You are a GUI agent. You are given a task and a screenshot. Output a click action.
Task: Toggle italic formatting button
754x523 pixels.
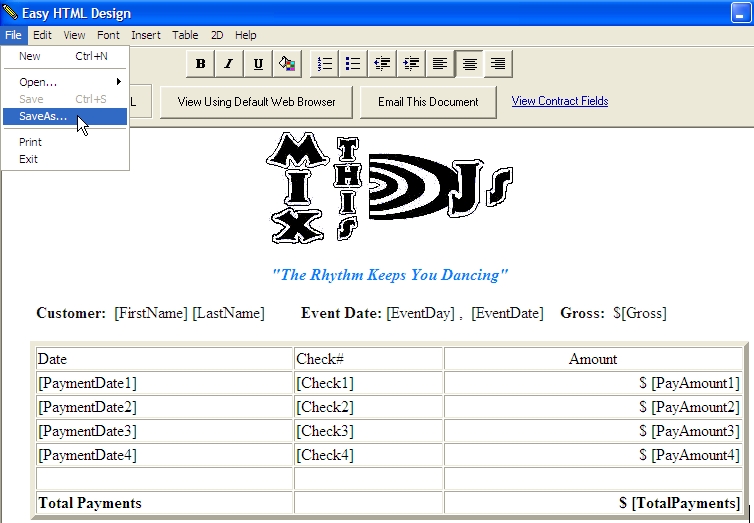coord(229,64)
